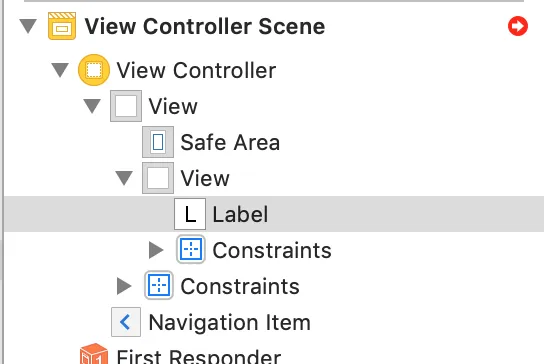Click the nested View square icon

click(158, 178)
